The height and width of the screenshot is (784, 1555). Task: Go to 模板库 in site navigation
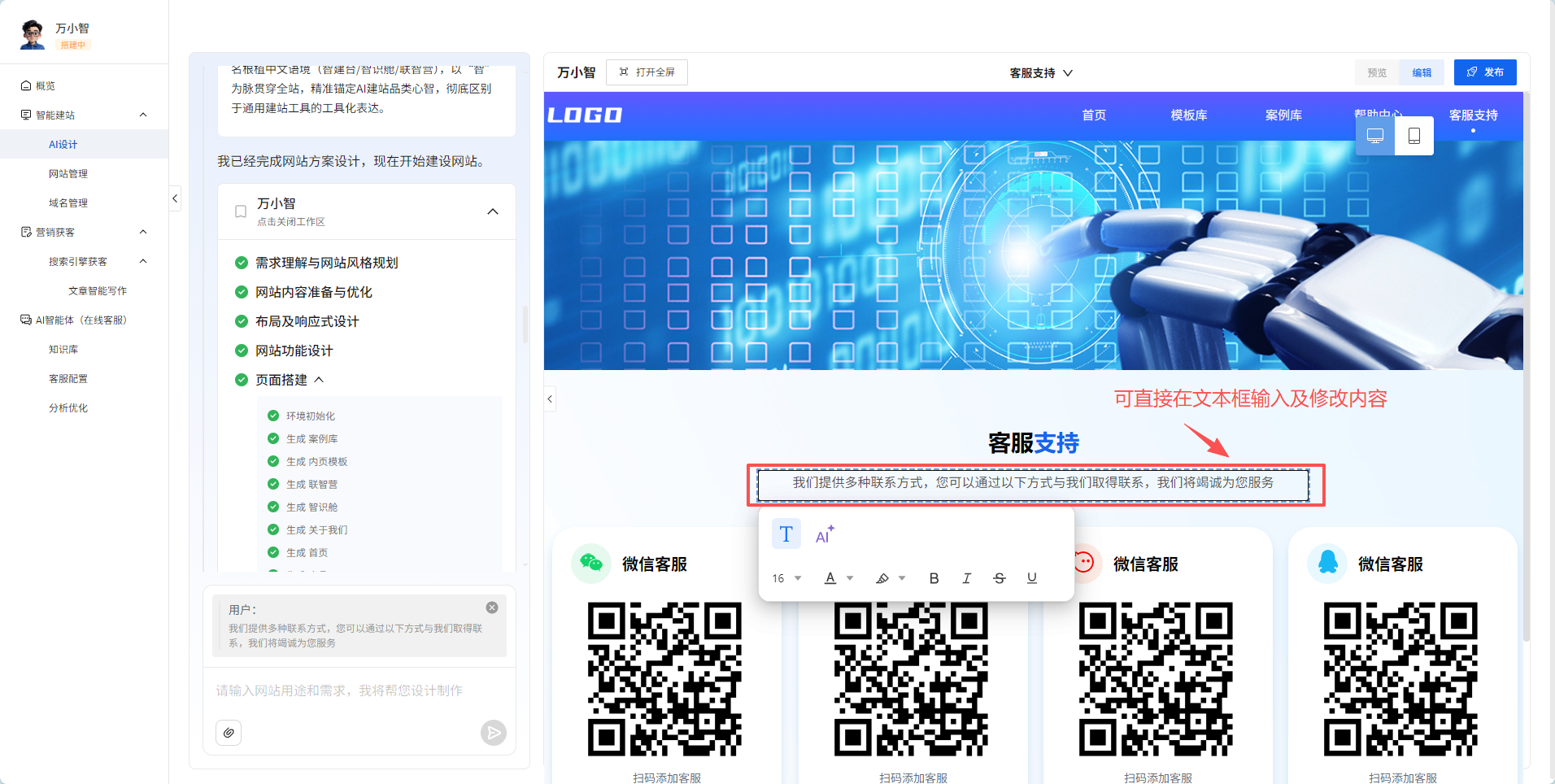coord(1188,115)
